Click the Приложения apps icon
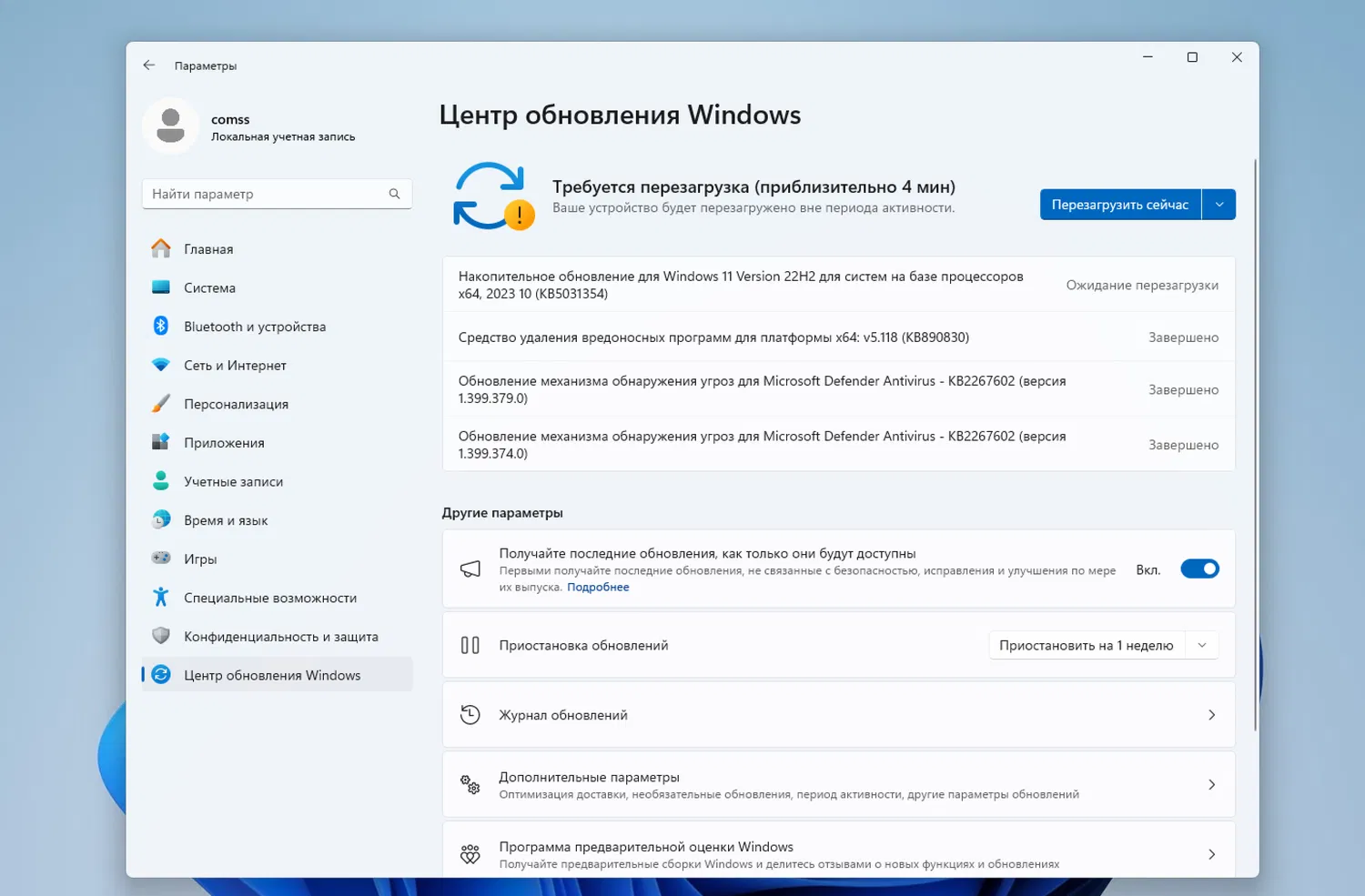Image resolution: width=1365 pixels, height=896 pixels. [161, 442]
